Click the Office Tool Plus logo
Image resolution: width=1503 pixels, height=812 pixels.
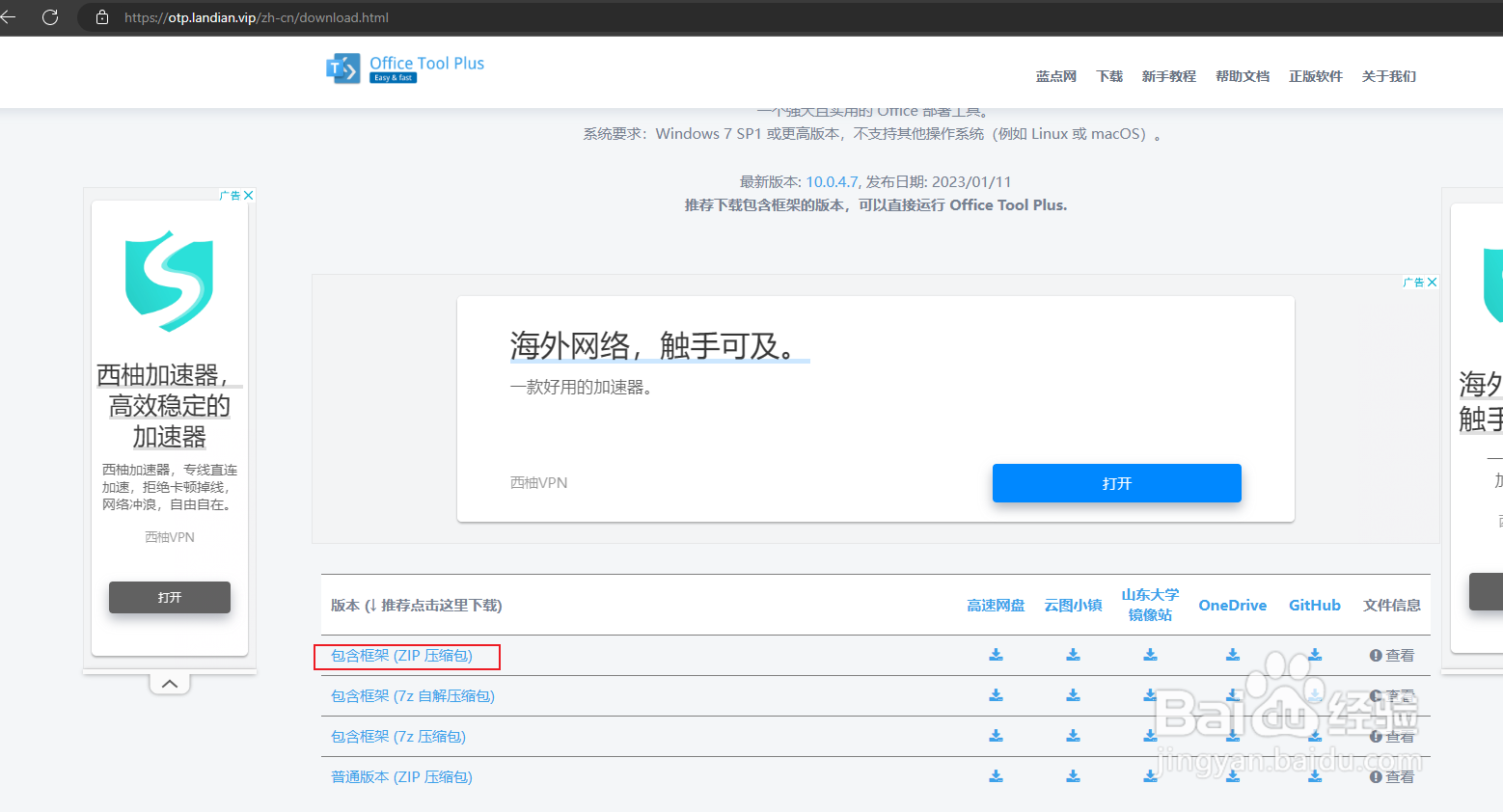tap(405, 68)
